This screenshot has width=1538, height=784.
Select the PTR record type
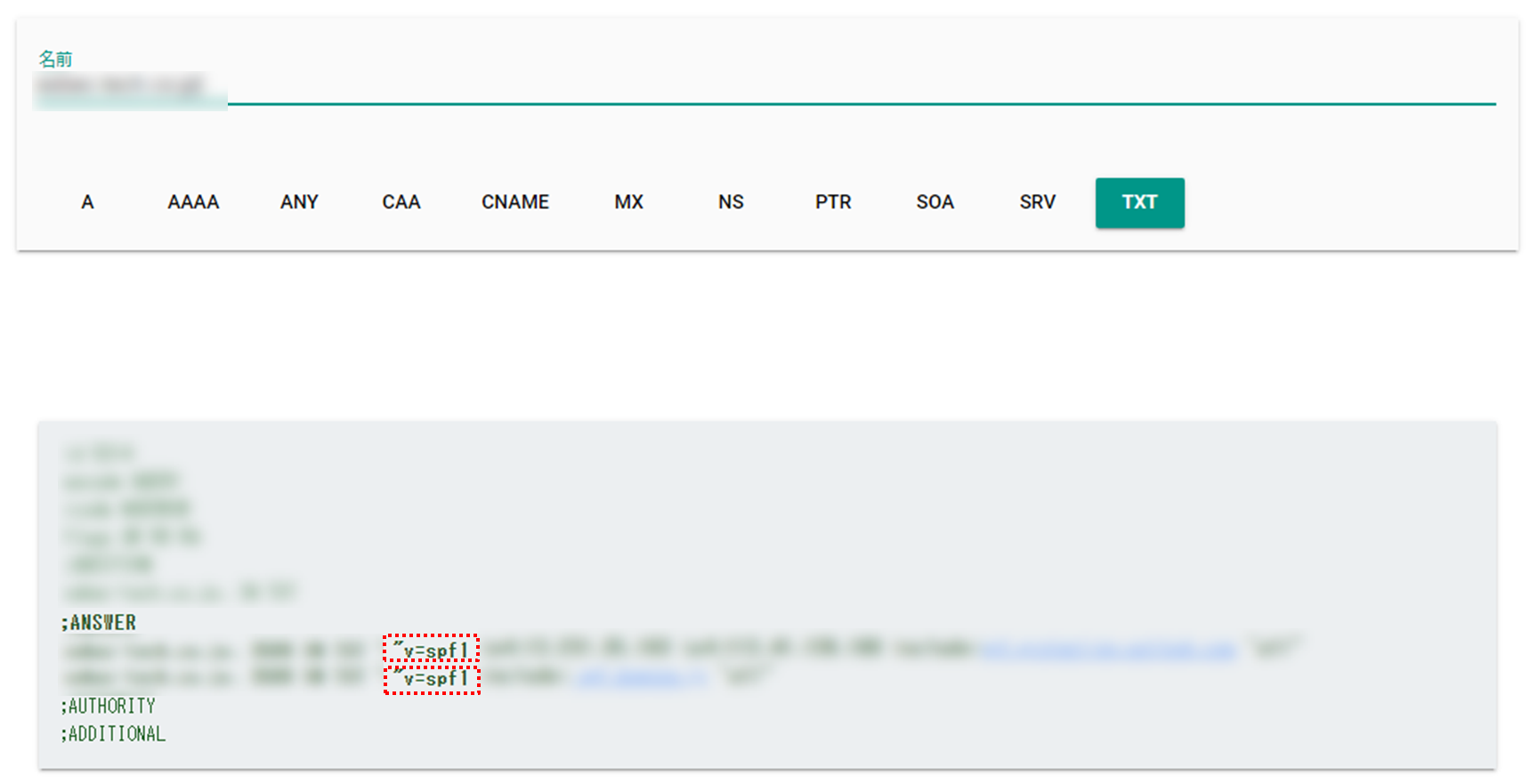pyautogui.click(x=833, y=203)
